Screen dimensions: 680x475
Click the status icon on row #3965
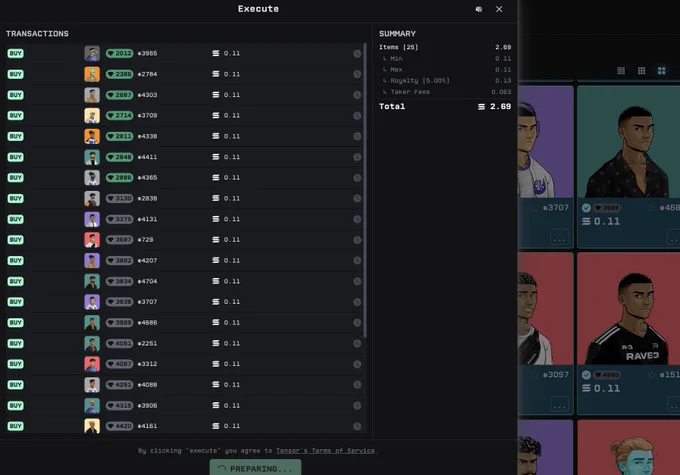click(x=357, y=53)
